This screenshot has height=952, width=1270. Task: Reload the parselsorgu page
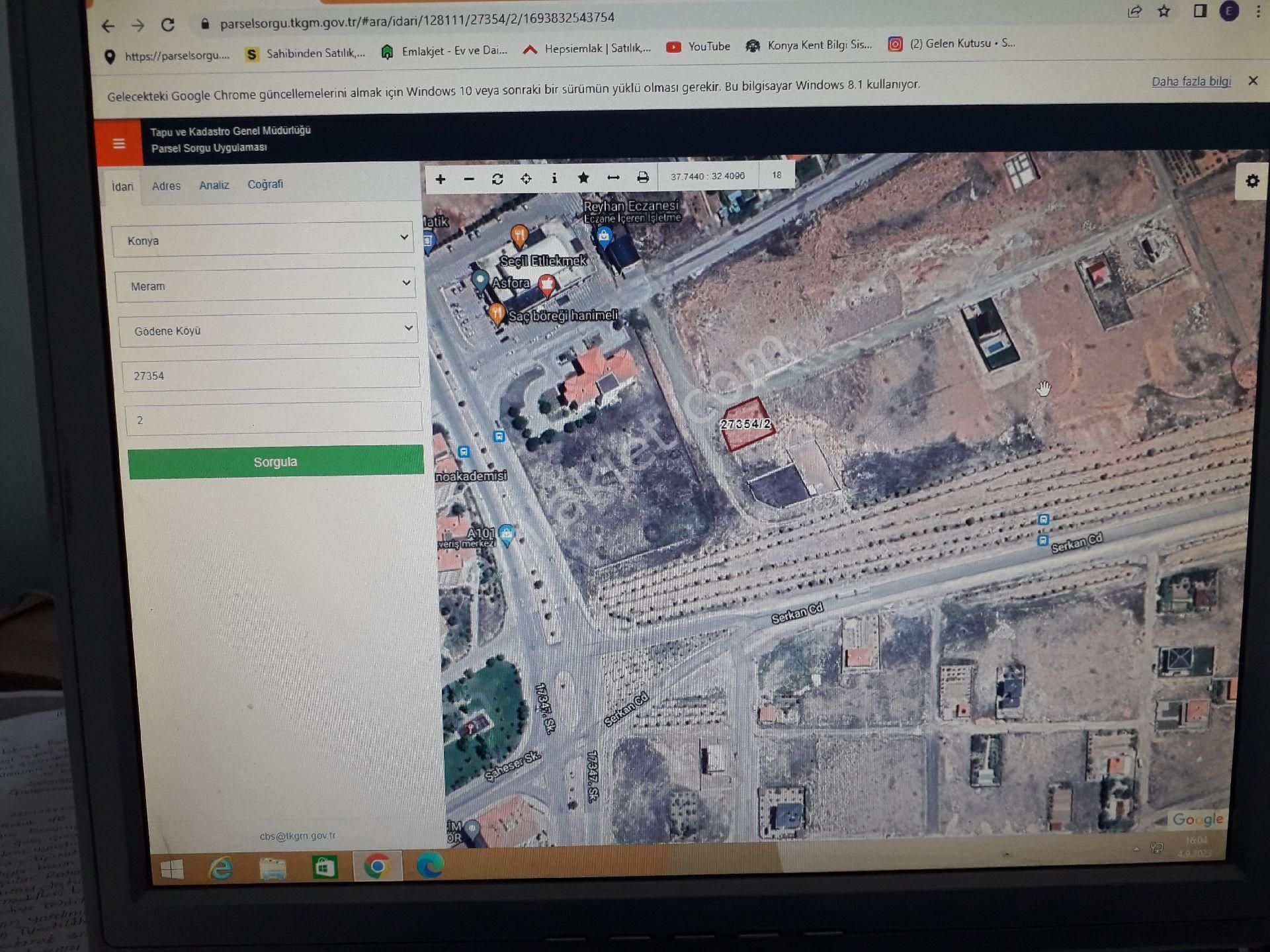coord(168,24)
